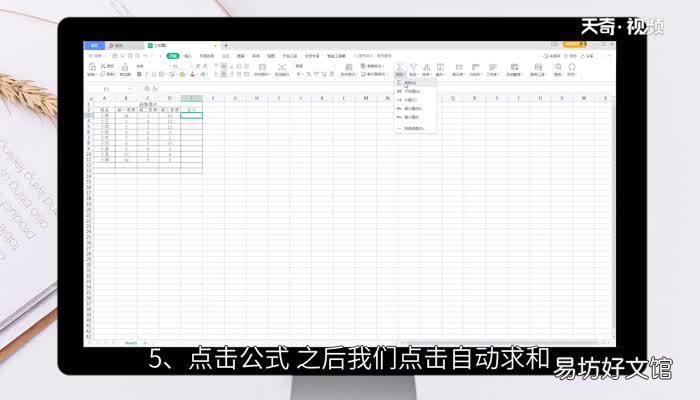The height and width of the screenshot is (400, 700).
Task: Click the Worksheet icon in ribbon
Action: point(492,67)
